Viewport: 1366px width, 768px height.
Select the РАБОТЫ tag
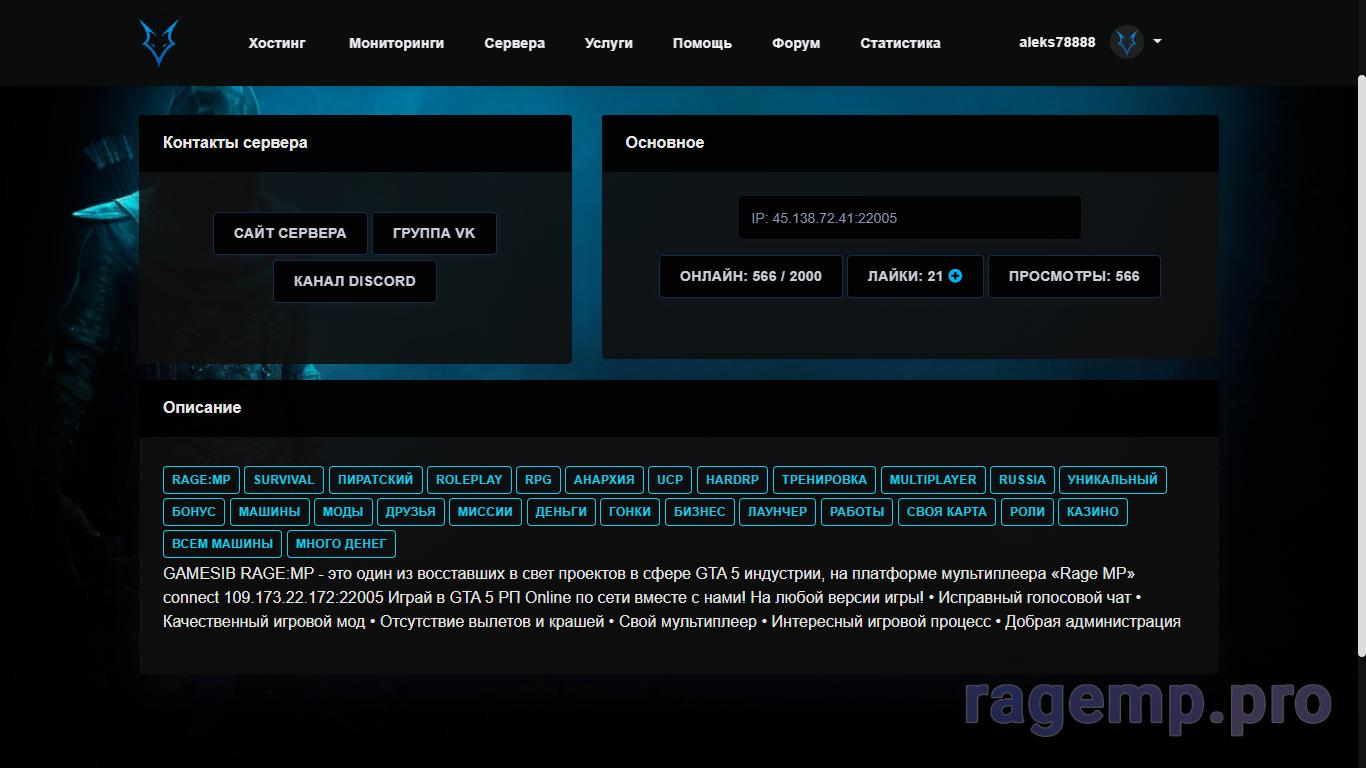857,512
